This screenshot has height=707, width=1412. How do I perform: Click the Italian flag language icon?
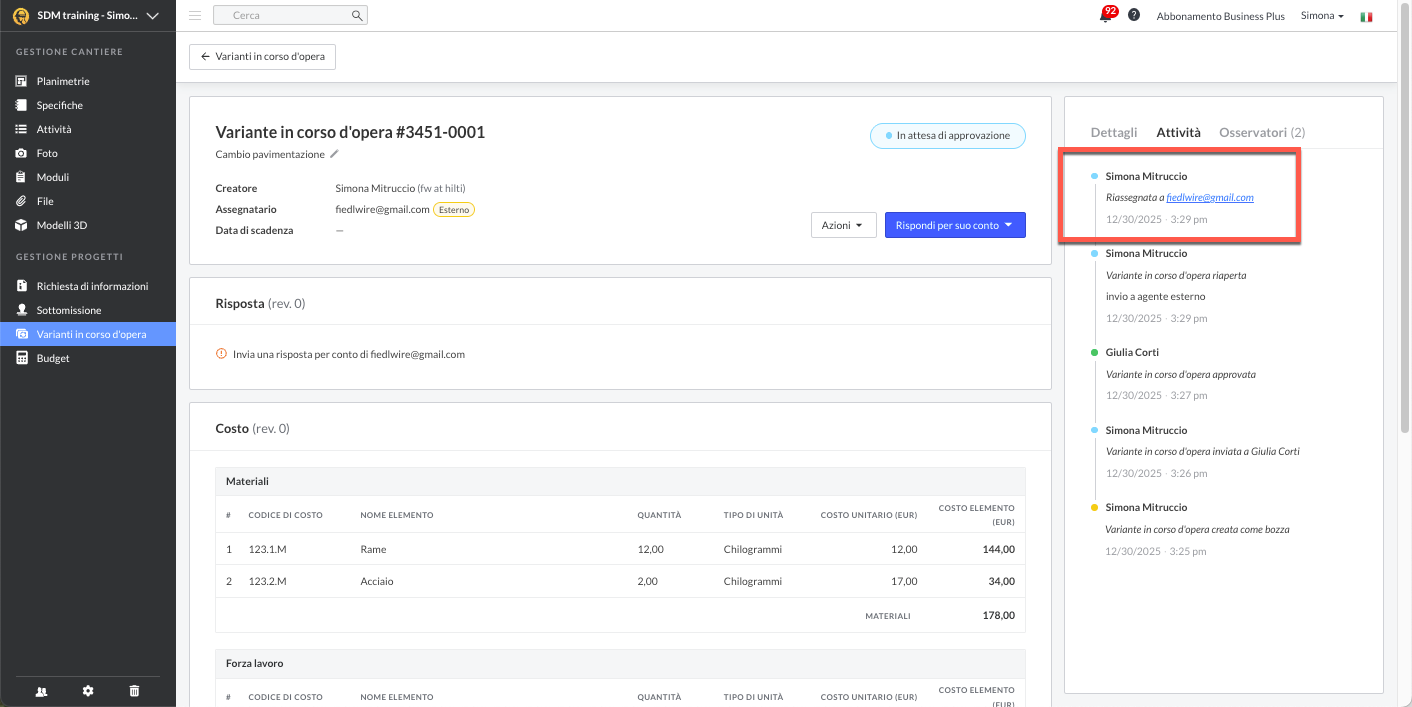tap(1366, 17)
